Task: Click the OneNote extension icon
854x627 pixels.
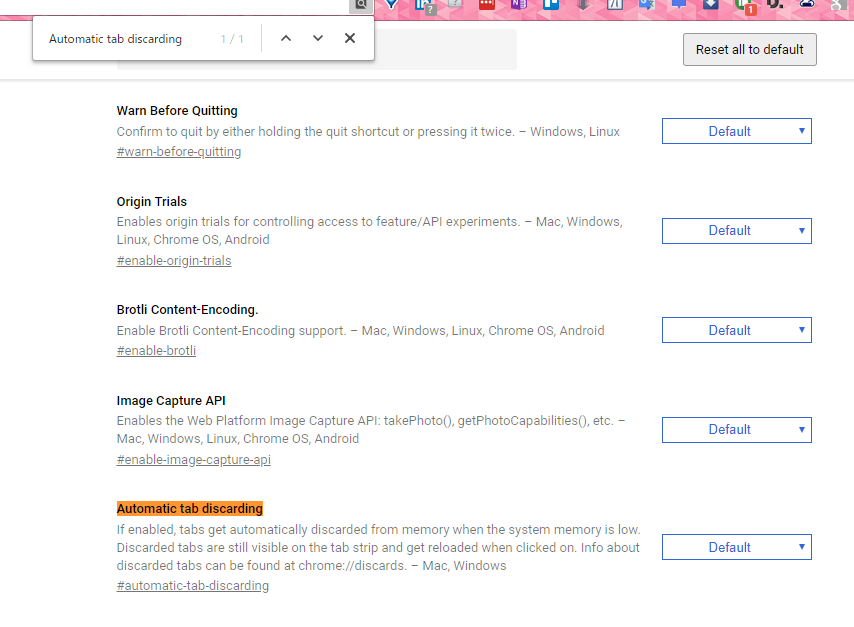Action: 518,4
